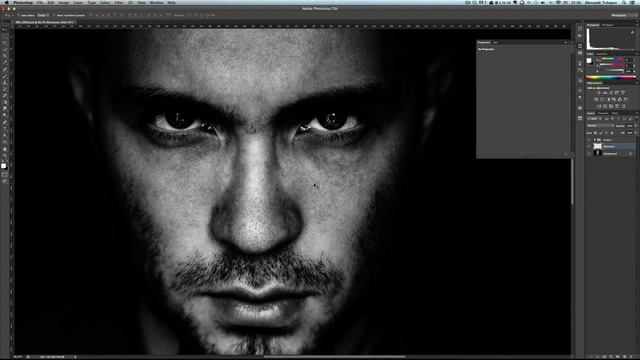Image resolution: width=640 pixels, height=360 pixels.
Task: Click the canvas horizontal scrollbar
Action: click(335, 356)
